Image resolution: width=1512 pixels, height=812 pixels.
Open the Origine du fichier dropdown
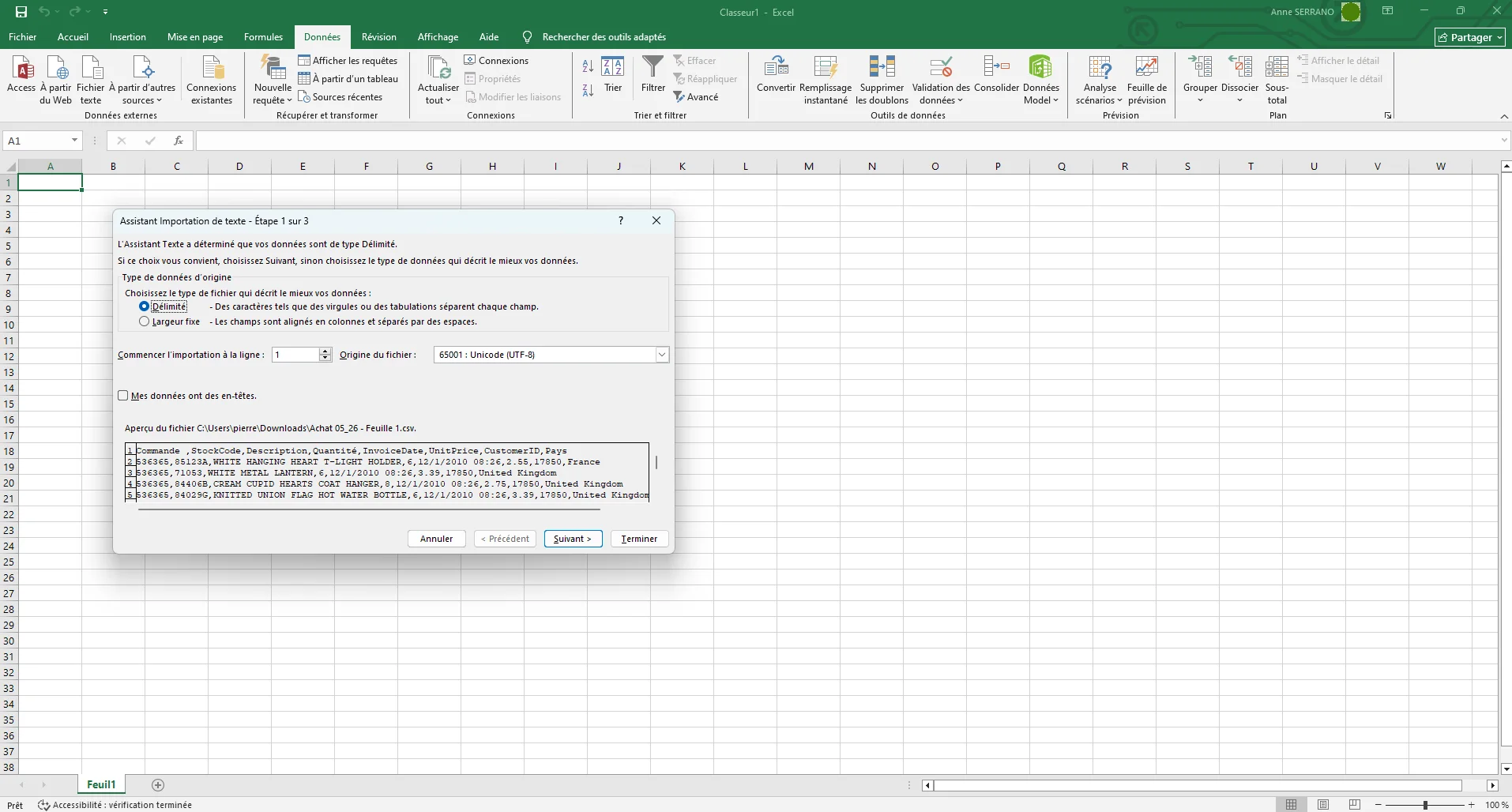click(662, 355)
